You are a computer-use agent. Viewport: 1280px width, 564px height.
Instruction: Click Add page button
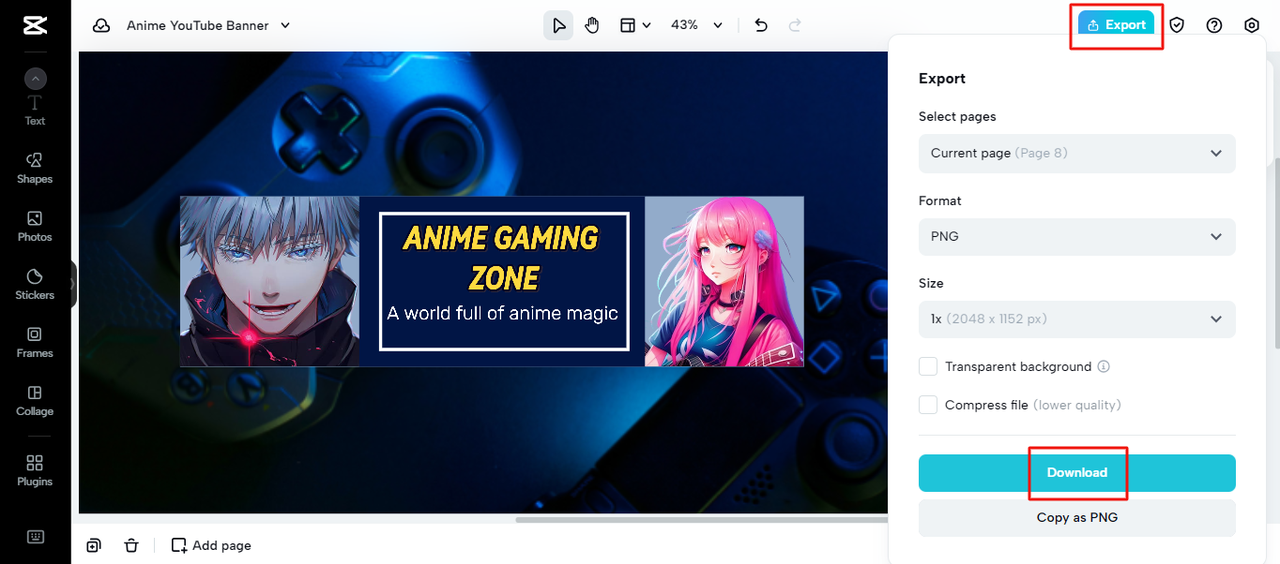(211, 545)
